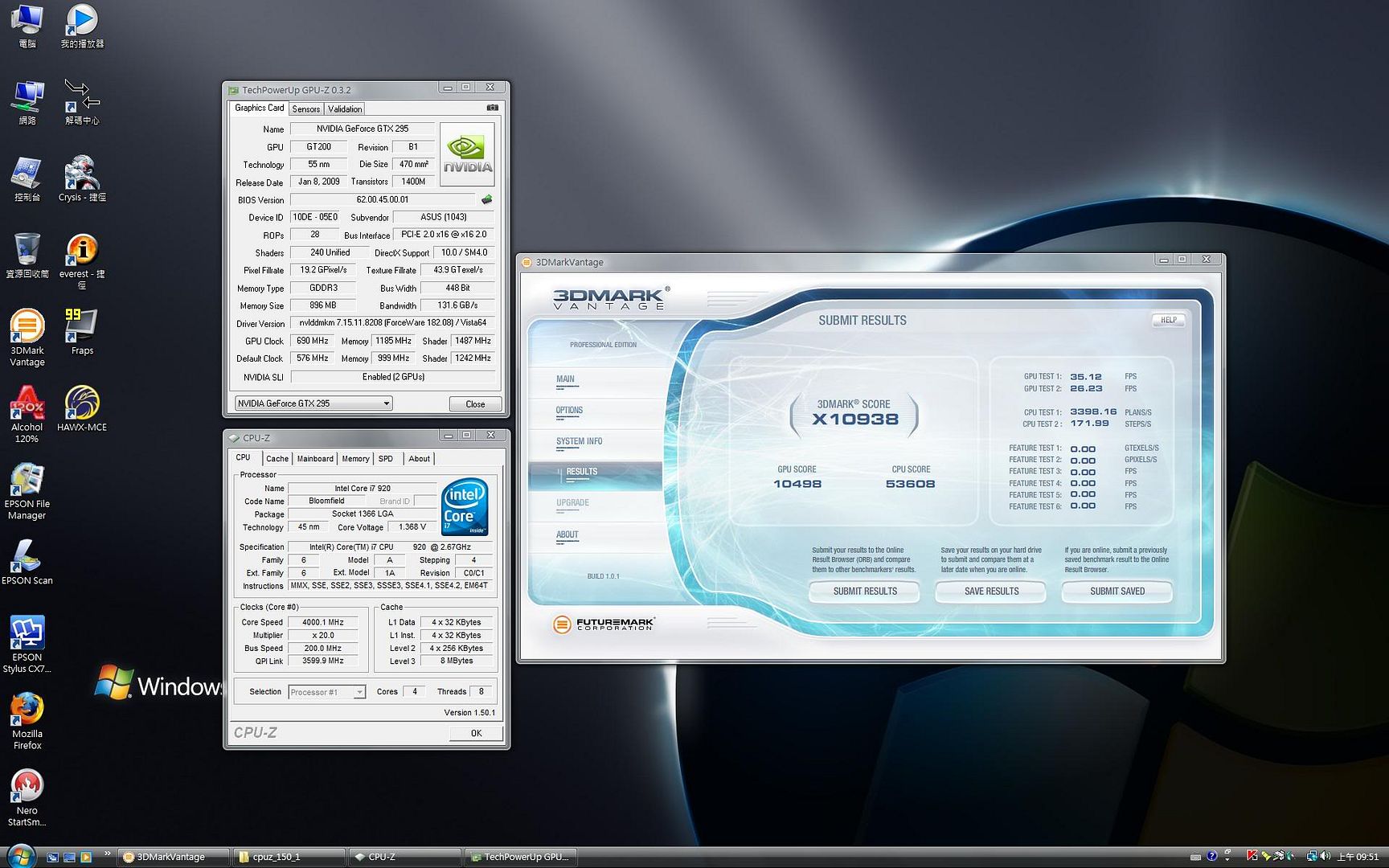Switch to the Cache tab in CPU-Z
This screenshot has height=868, width=1389.
(277, 459)
